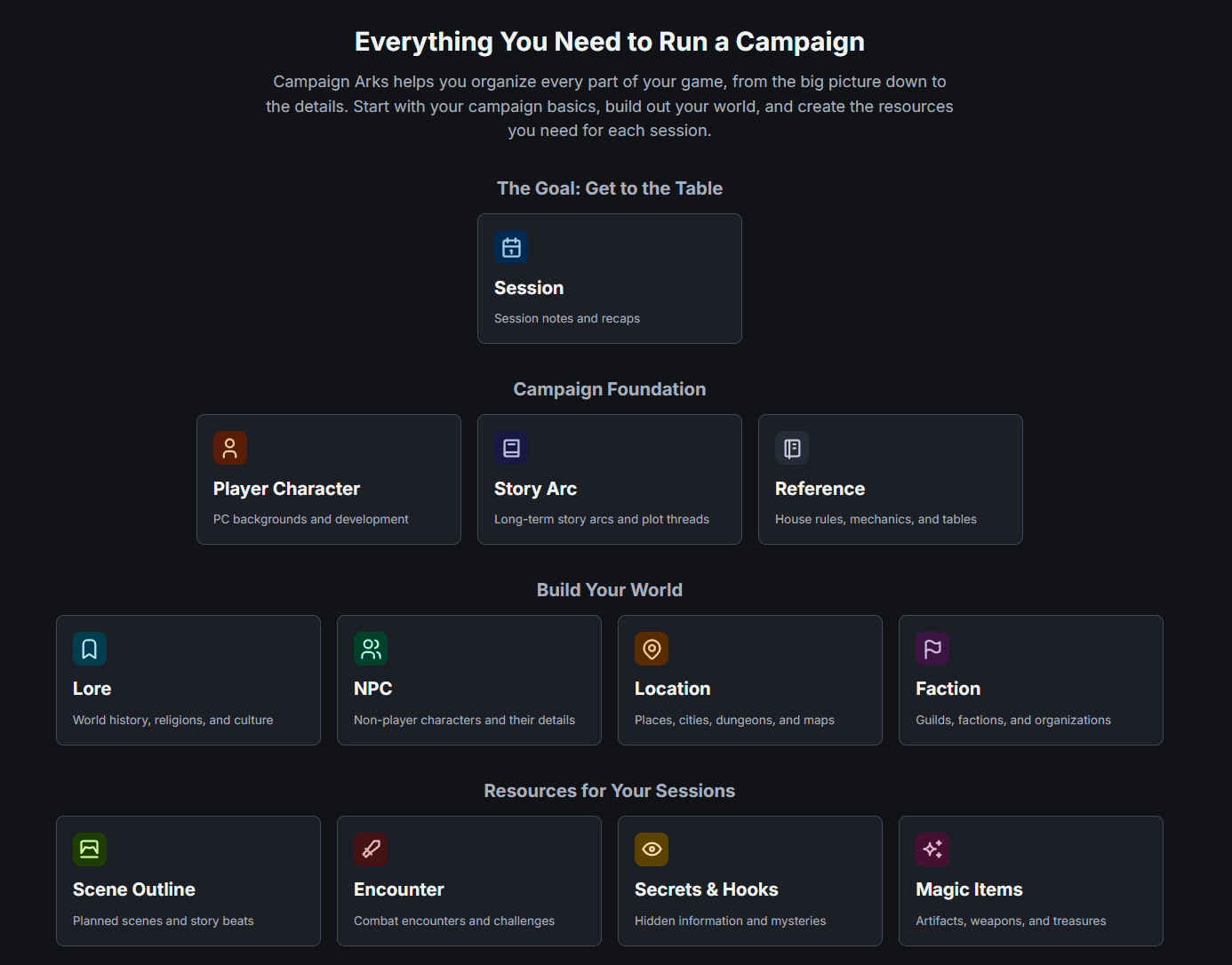This screenshot has height=965, width=1232.
Task: Click the Session calendar icon
Action: click(x=511, y=248)
